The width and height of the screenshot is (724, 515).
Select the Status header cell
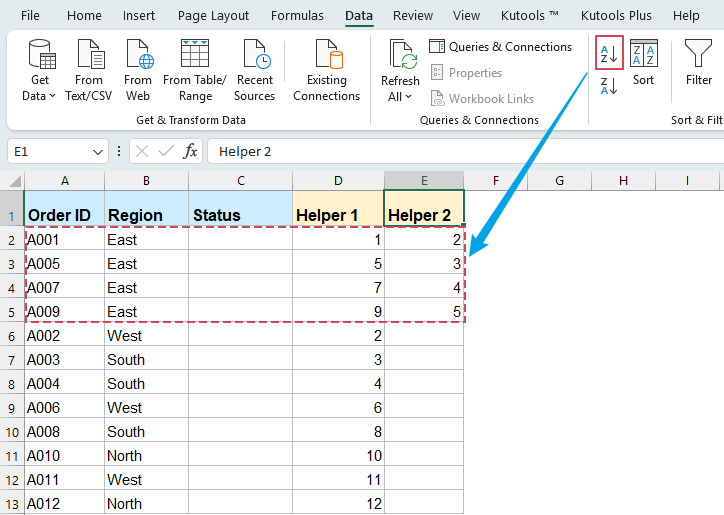click(x=241, y=208)
